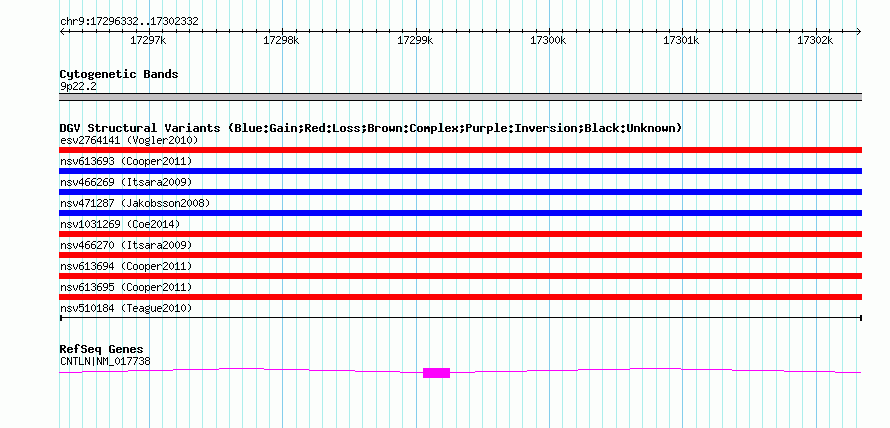
Task: Select the blue gain bar for nsv613693
Action: click(x=460, y=171)
